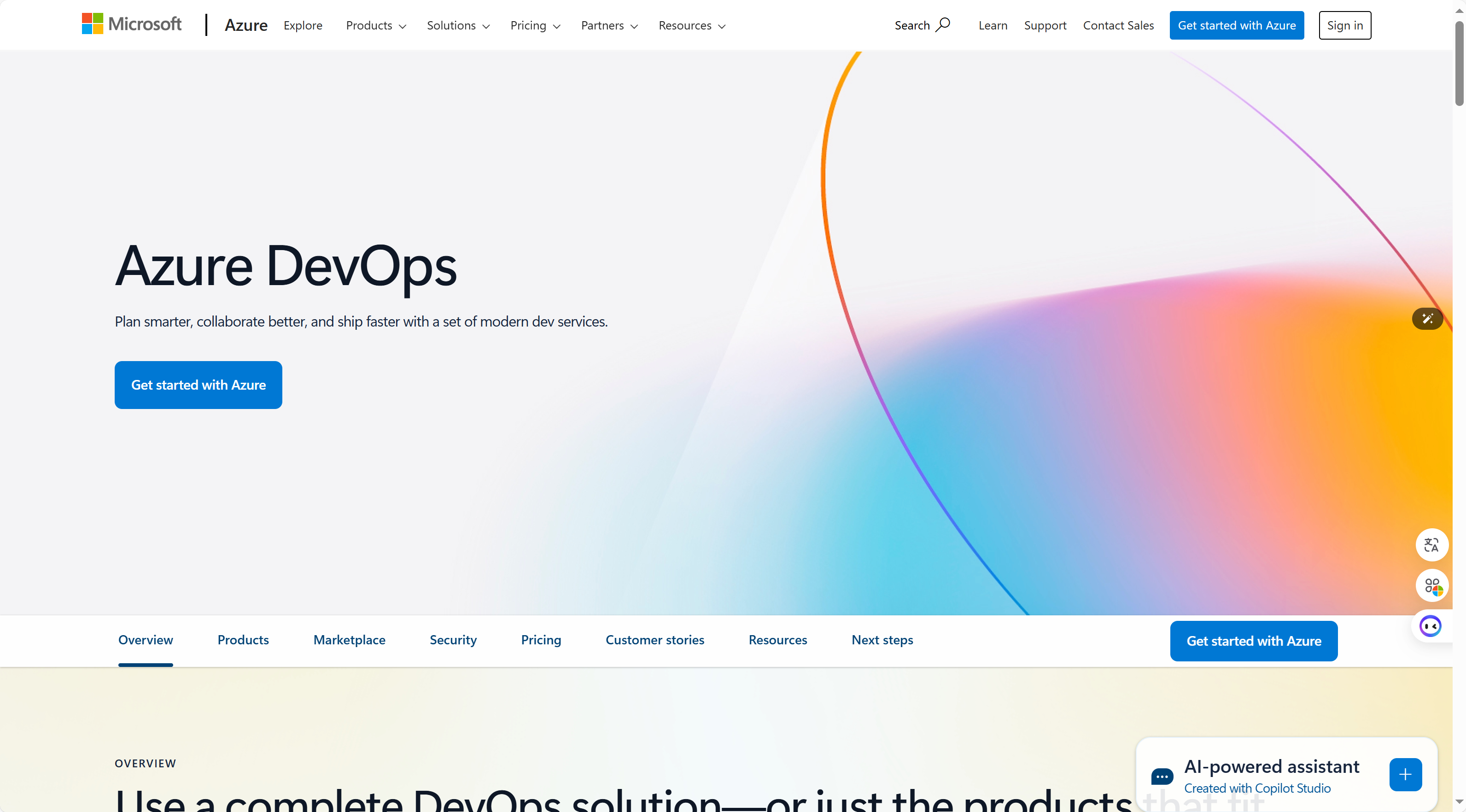Open the Support link

point(1045,26)
